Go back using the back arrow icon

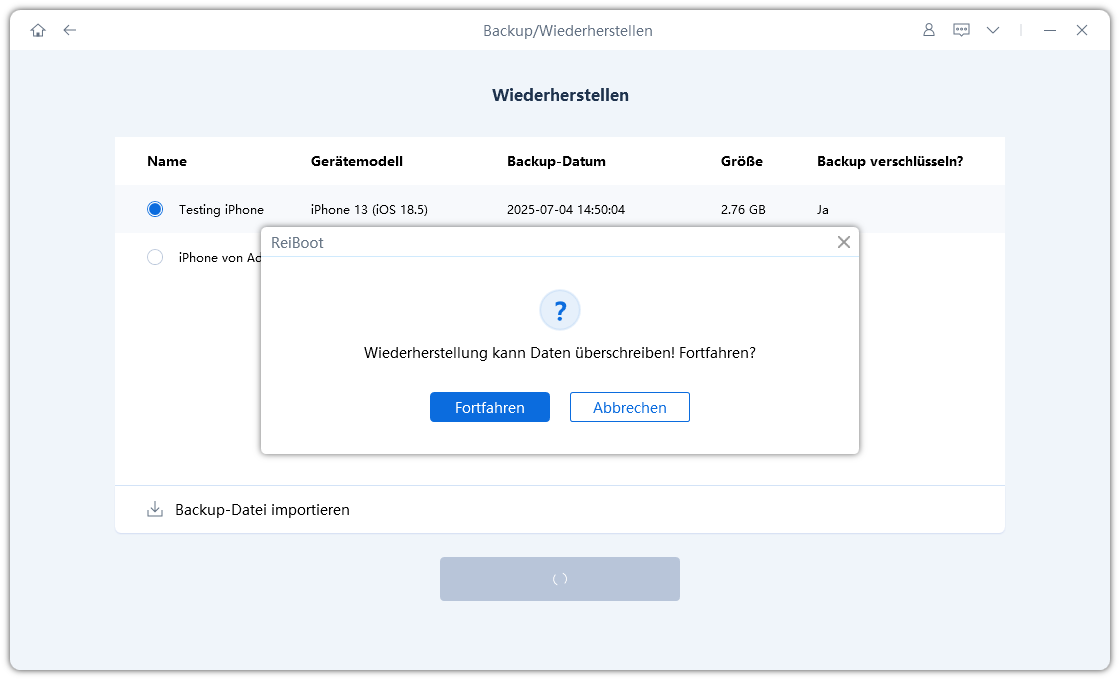click(69, 30)
